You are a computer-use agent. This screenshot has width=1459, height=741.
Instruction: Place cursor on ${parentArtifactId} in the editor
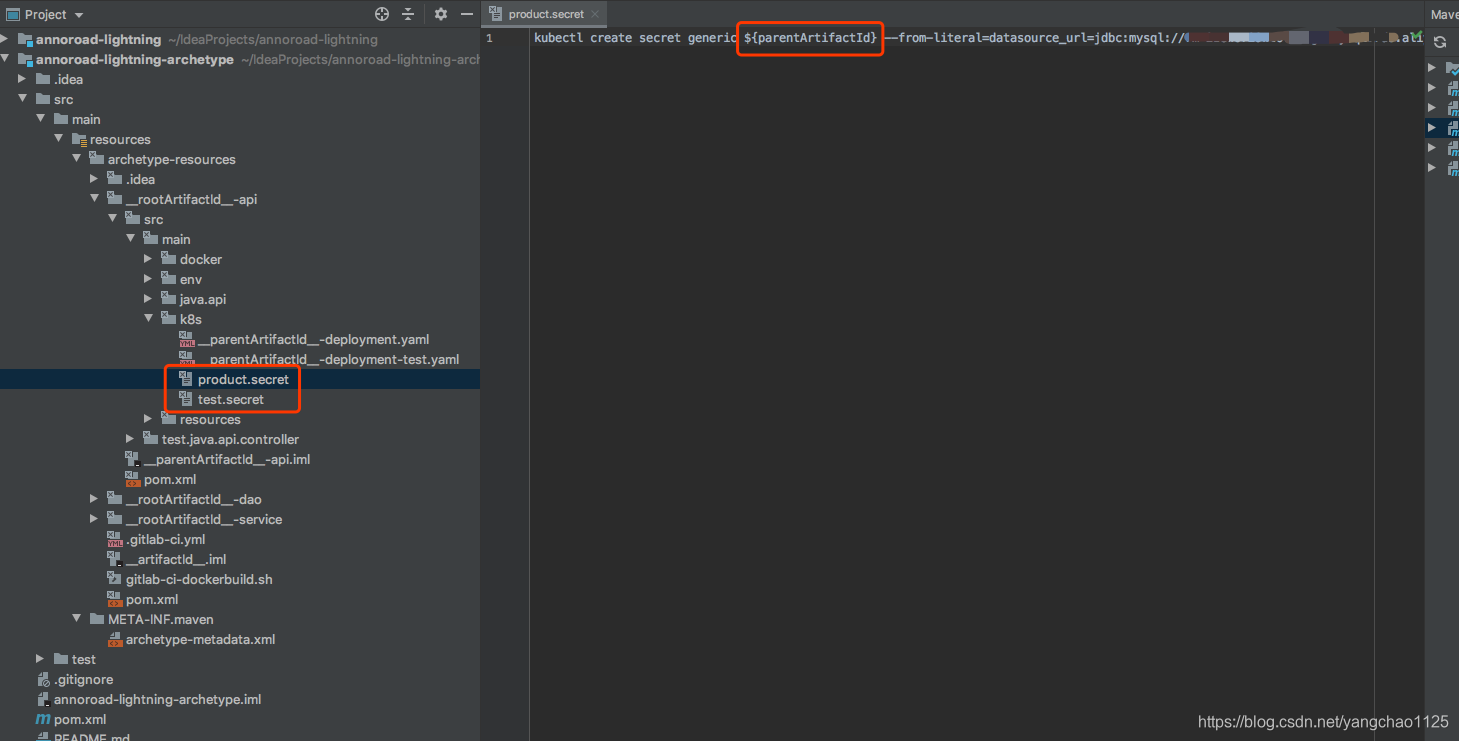[x=810, y=38]
